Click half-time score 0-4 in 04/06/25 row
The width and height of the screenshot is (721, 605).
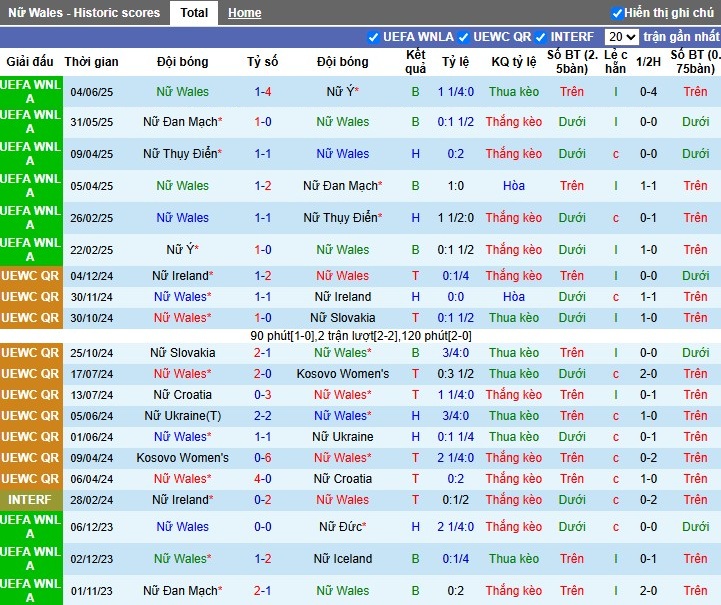click(x=648, y=92)
